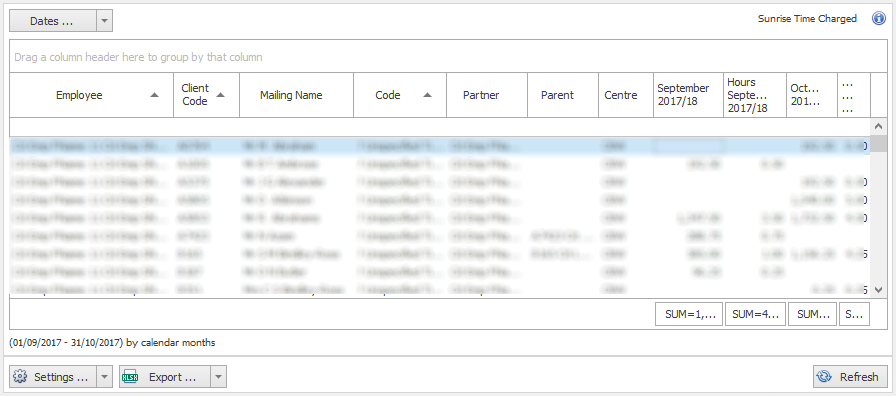
Task: Click the SUM=4... footer cell
Action: 755,314
